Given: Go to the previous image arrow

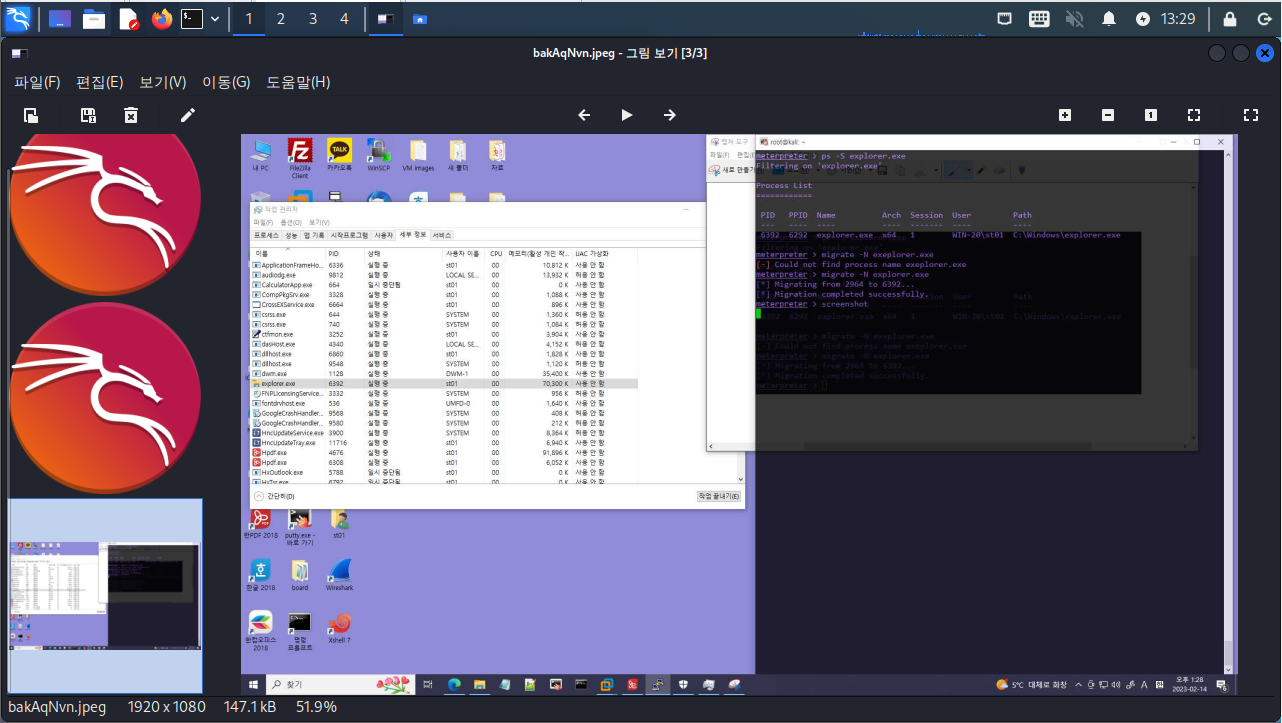Looking at the screenshot, I should (x=584, y=115).
